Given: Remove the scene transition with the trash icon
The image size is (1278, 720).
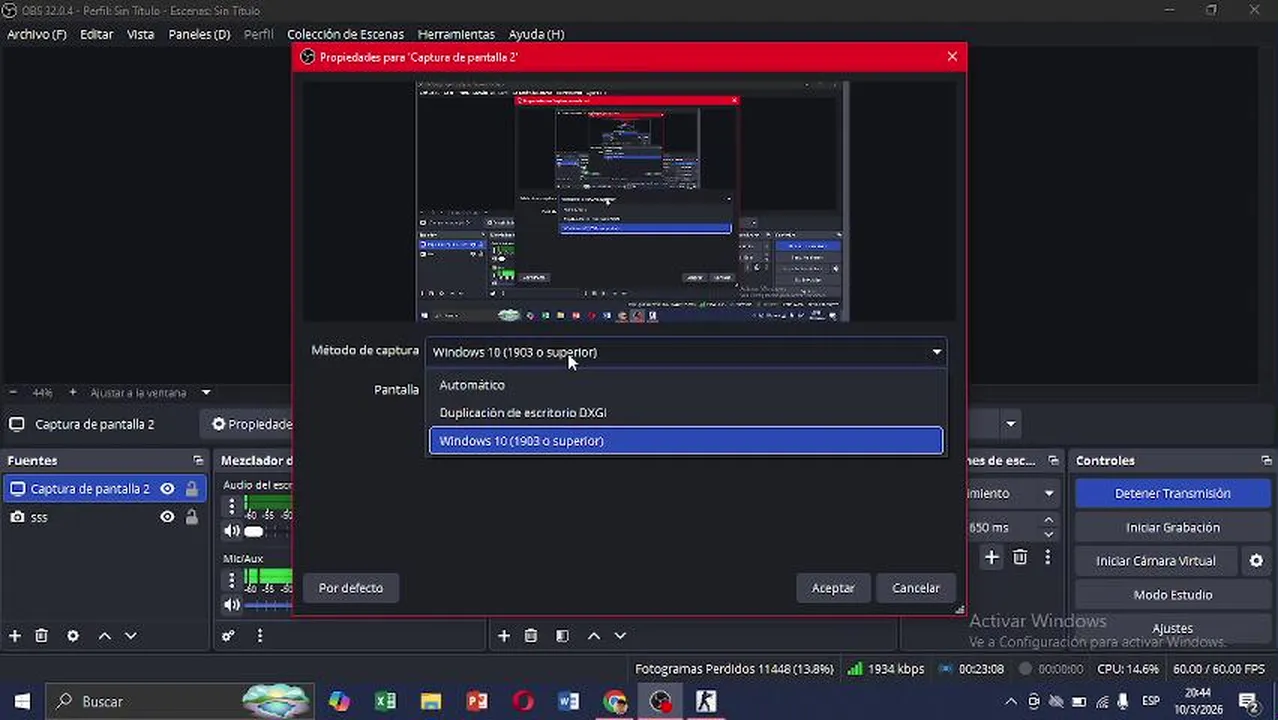Looking at the screenshot, I should click(x=1020, y=557).
